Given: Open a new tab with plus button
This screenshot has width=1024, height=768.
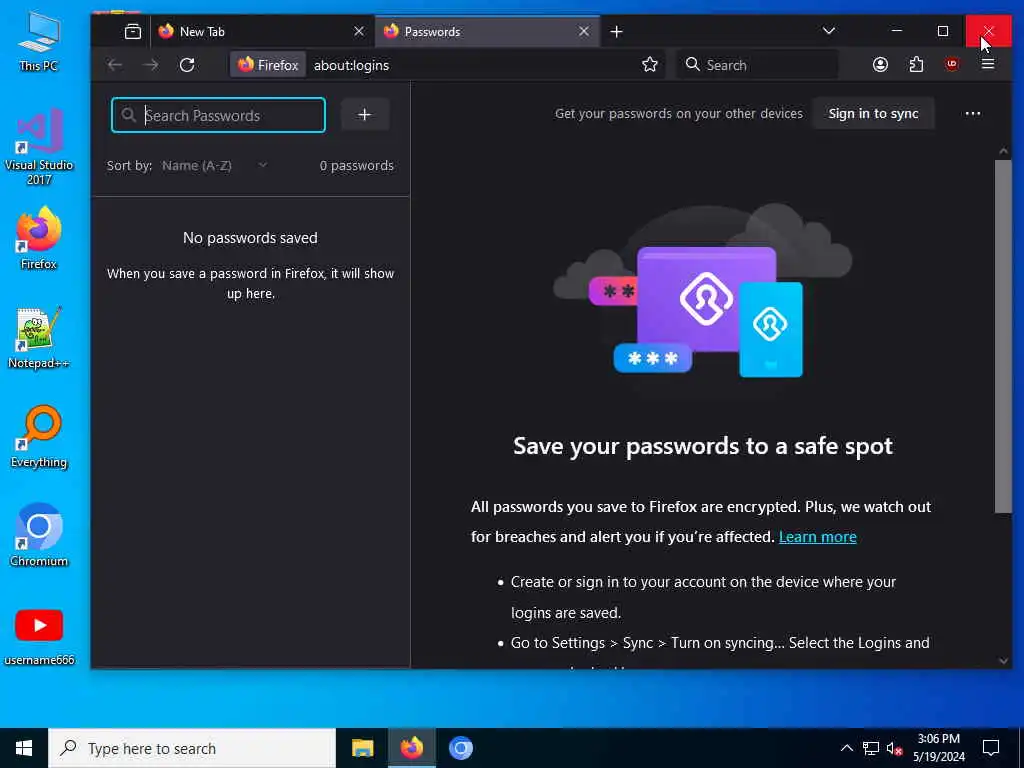Looking at the screenshot, I should pos(616,31).
